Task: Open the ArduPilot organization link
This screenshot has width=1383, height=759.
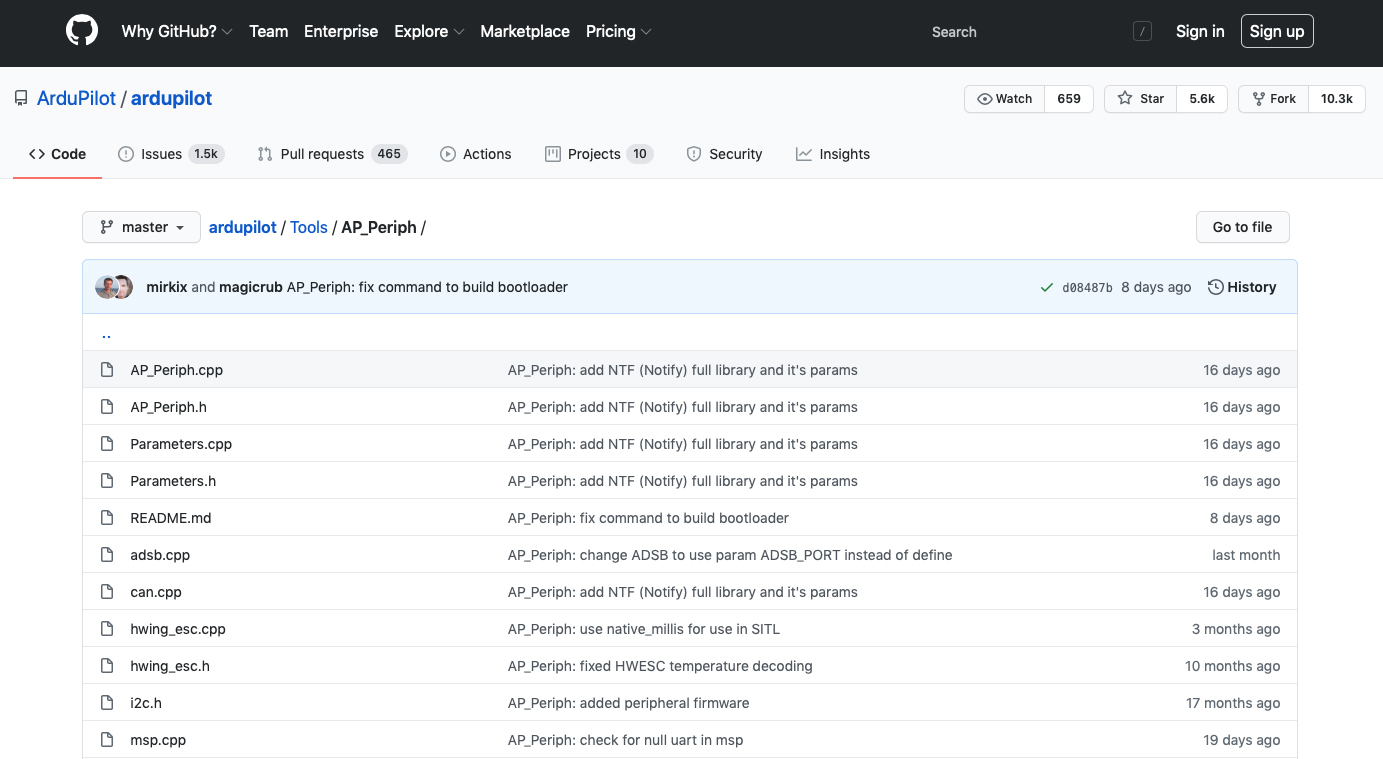Action: (76, 98)
